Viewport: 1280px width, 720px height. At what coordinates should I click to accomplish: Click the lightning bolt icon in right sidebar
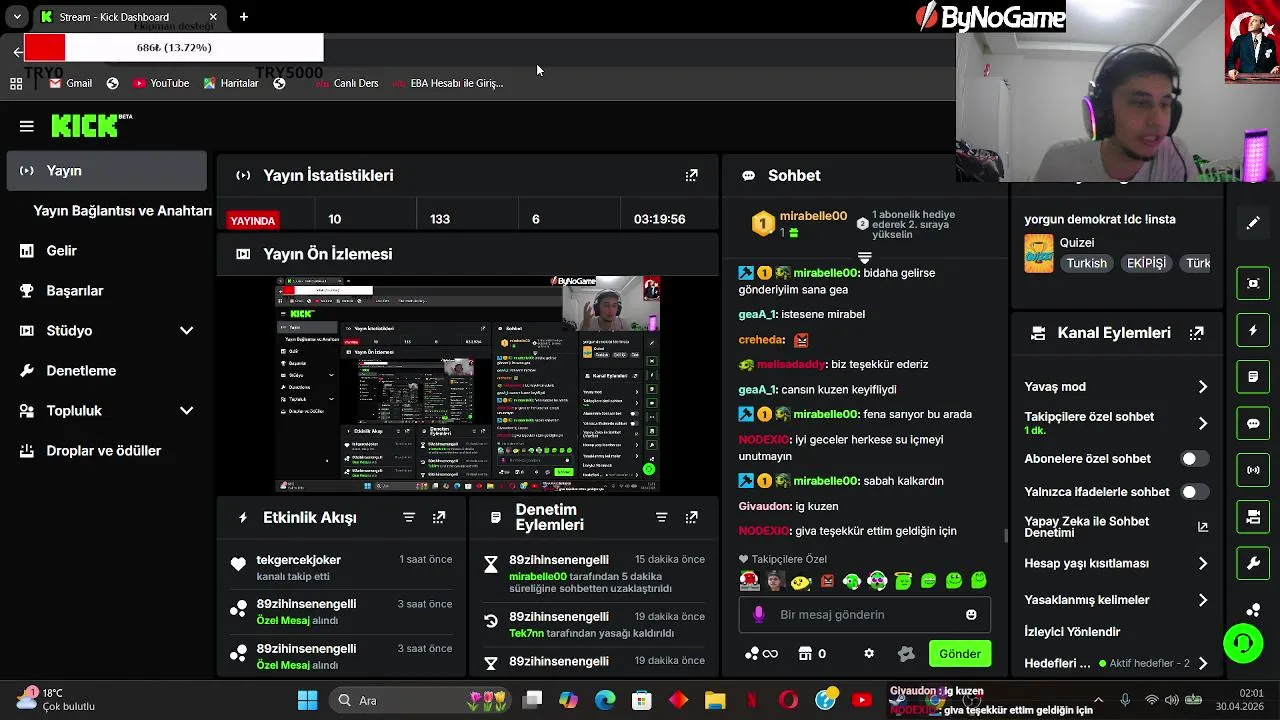[x=1253, y=330]
